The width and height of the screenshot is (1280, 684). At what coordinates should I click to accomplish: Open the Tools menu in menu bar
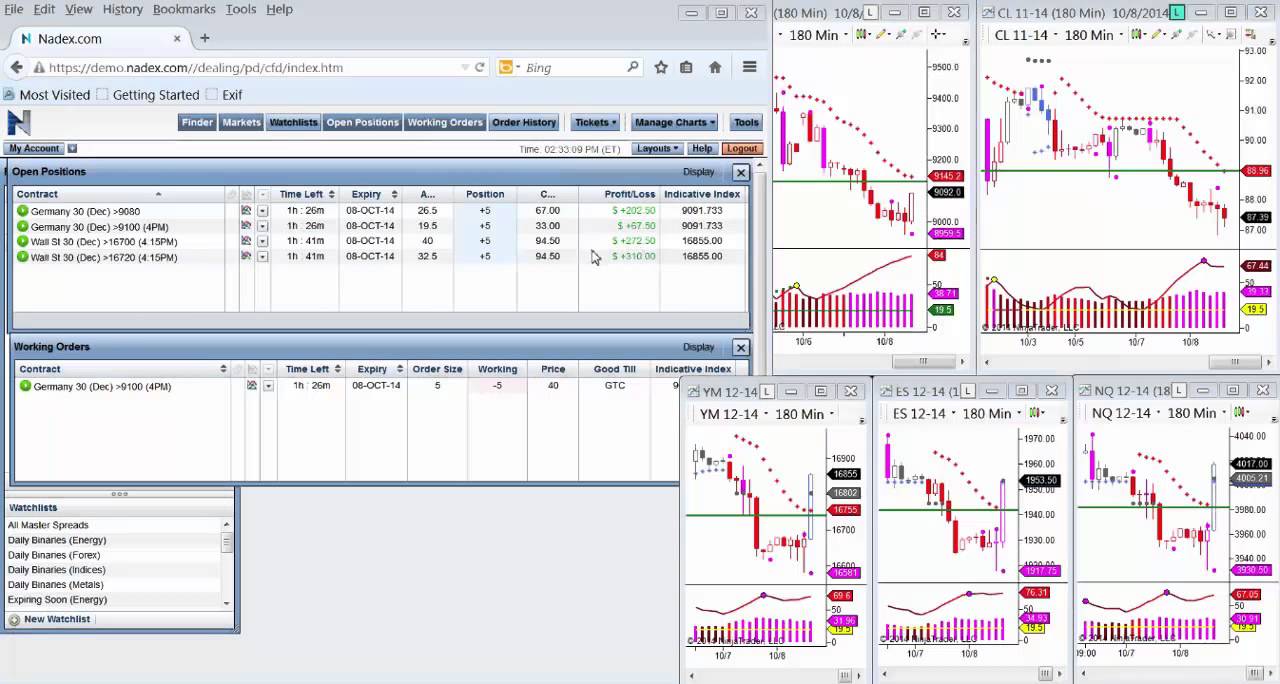(241, 9)
